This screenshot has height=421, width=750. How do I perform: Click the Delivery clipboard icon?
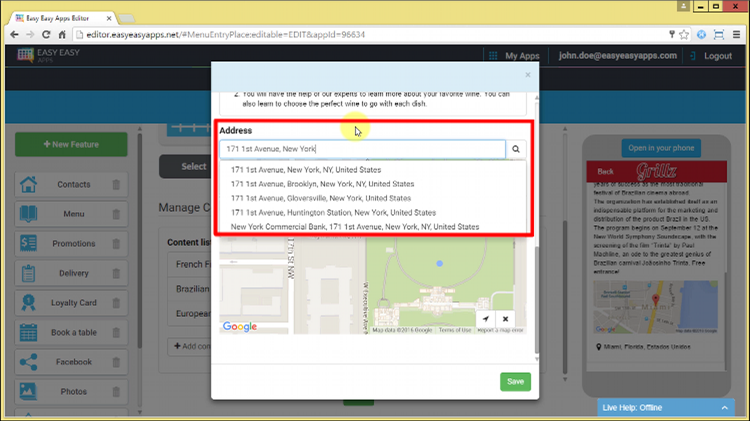click(28, 273)
